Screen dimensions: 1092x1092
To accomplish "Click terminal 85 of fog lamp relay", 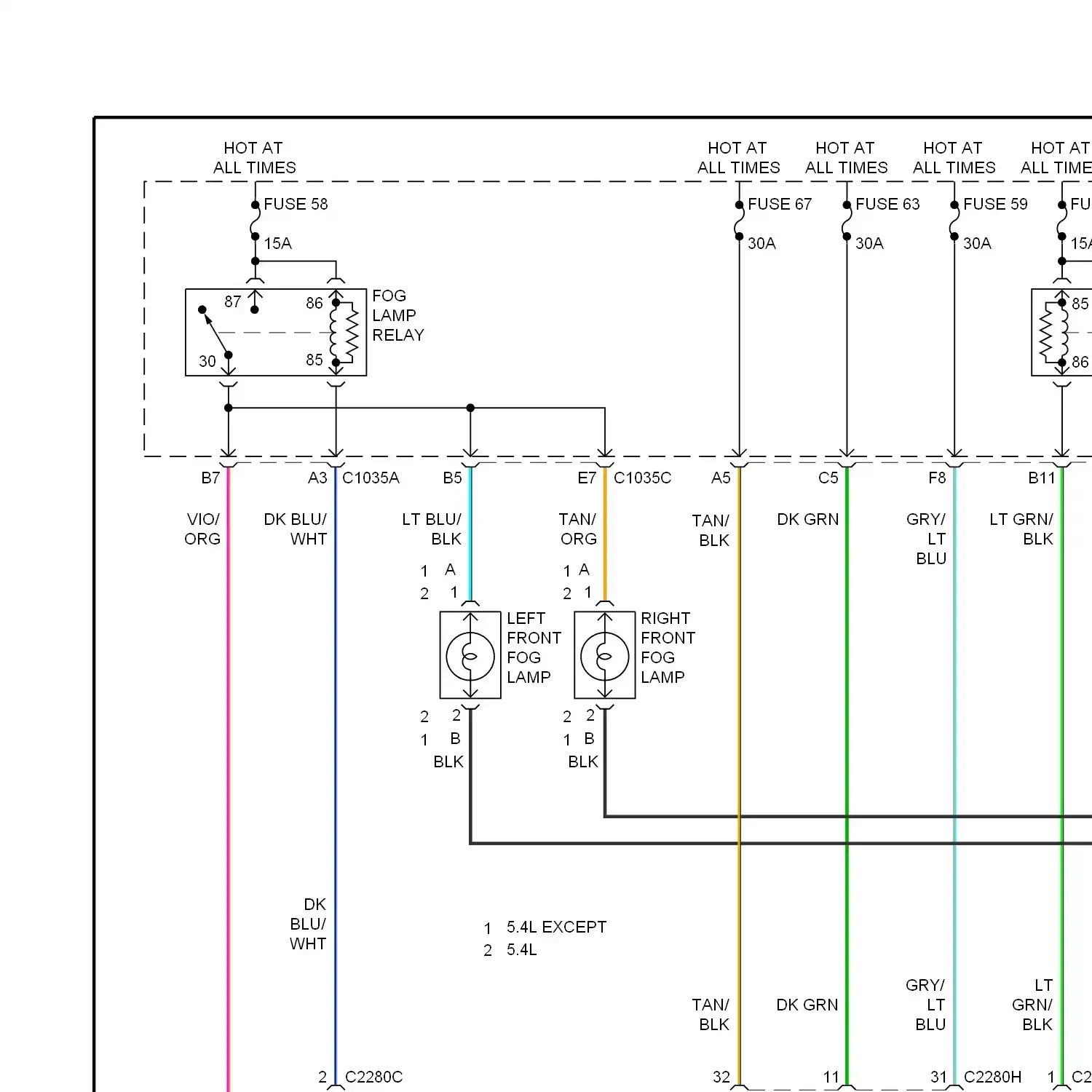I will point(314,360).
